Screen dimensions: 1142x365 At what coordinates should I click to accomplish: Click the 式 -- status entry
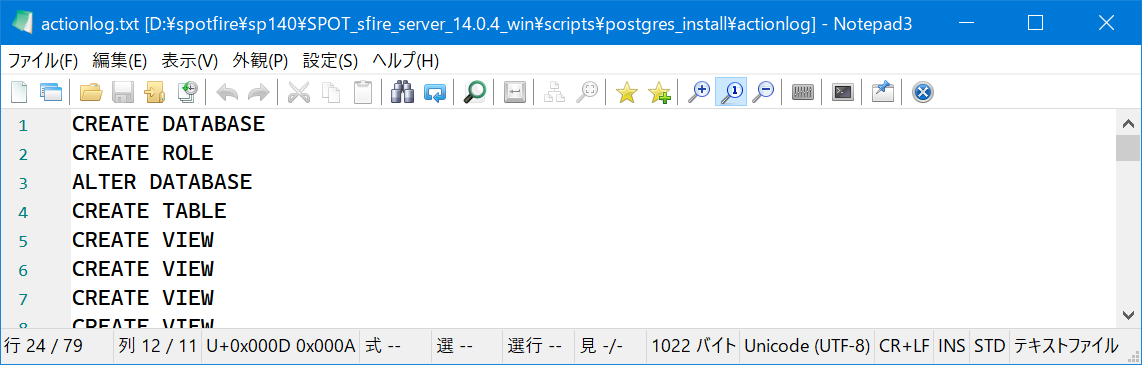click(x=395, y=345)
